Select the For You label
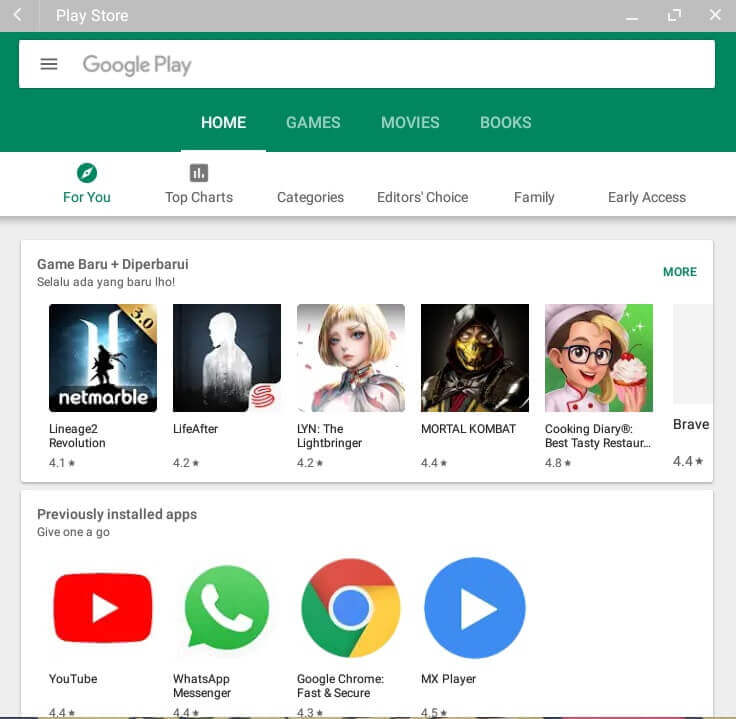Screen dimensions: 736x719 tap(87, 197)
